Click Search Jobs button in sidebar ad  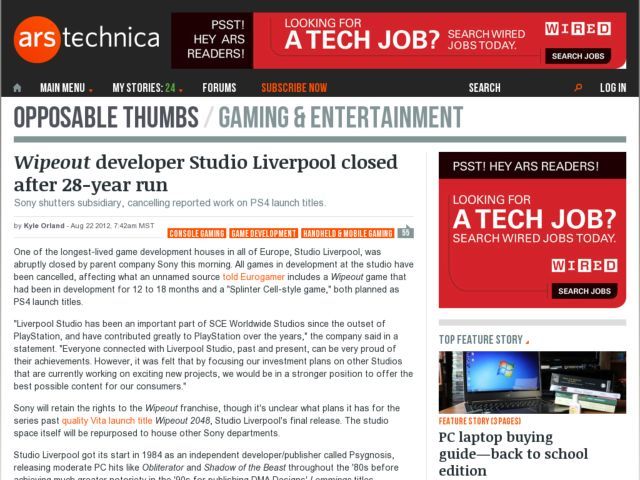tap(584, 291)
